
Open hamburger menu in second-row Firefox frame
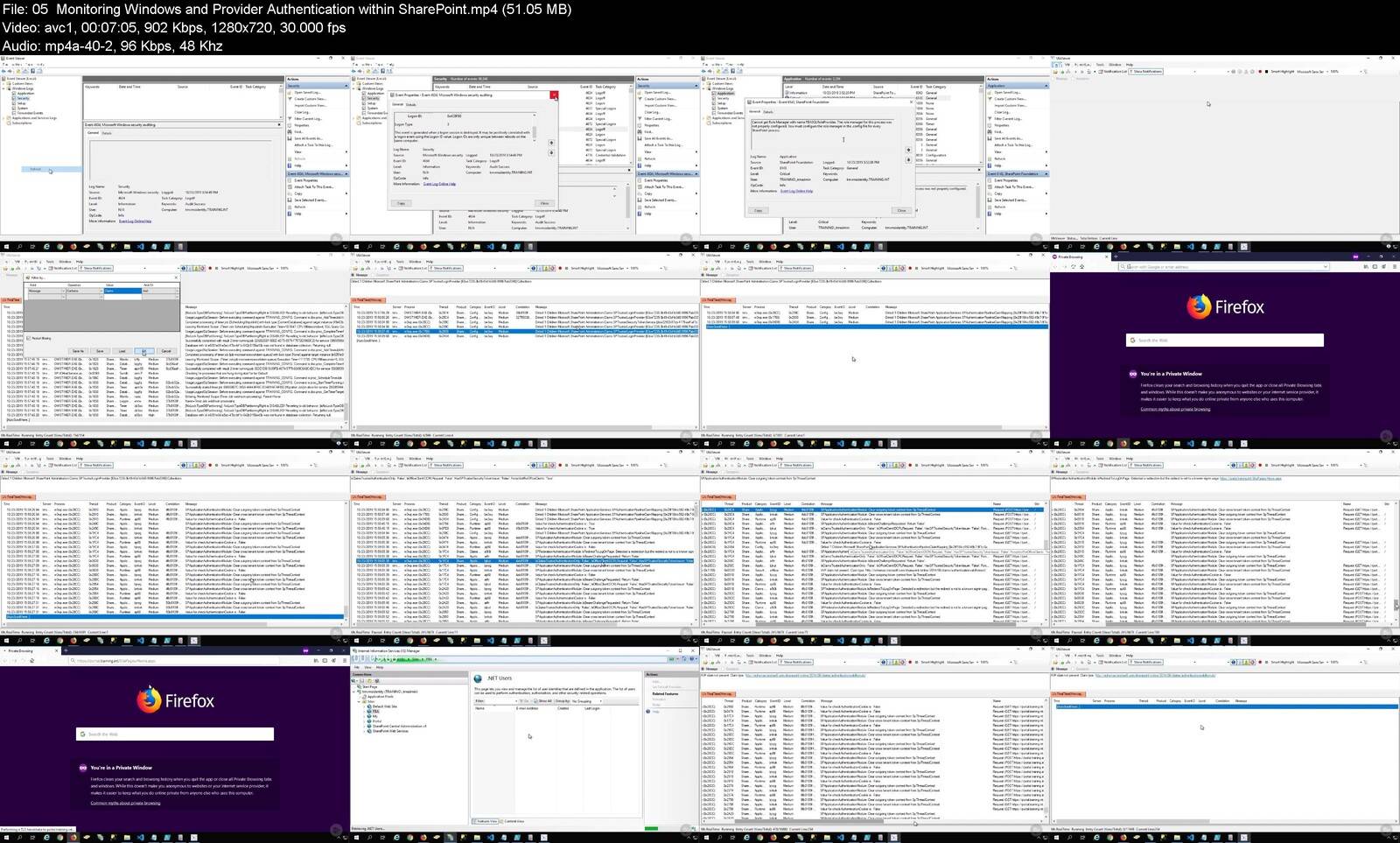coord(1394,267)
